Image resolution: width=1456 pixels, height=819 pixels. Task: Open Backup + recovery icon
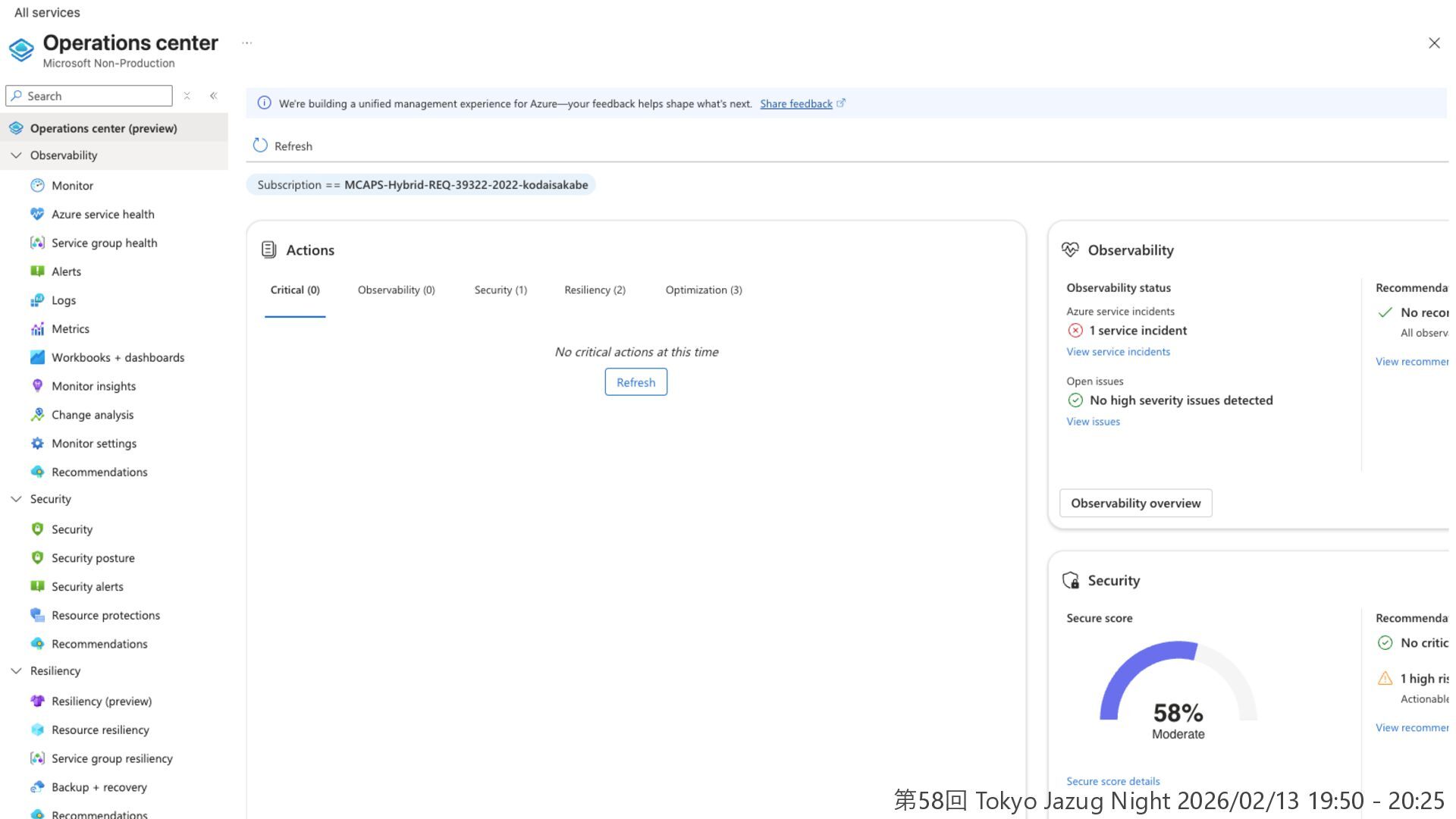37,787
